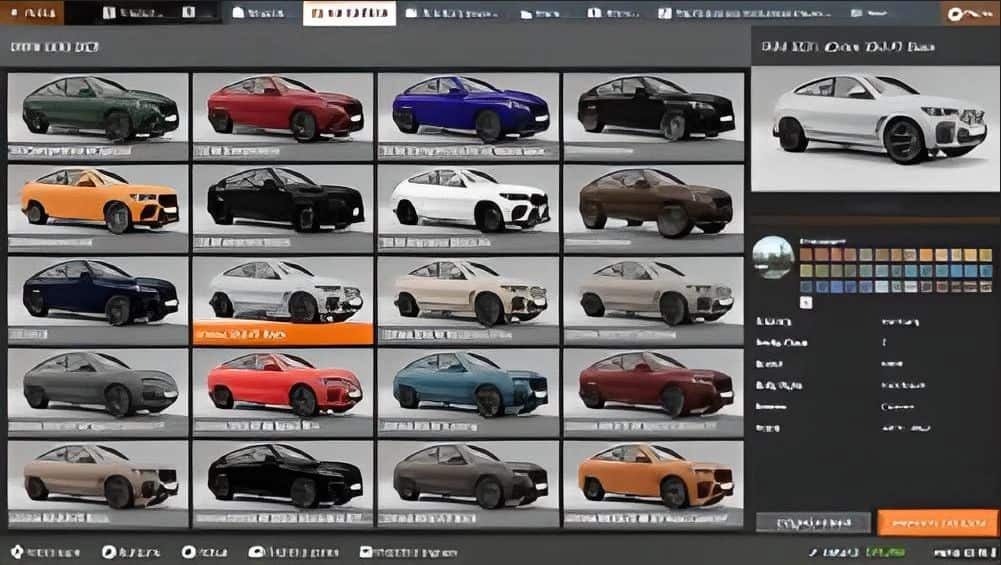The height and width of the screenshot is (565, 1001).
Task: Toggle the checkbox item in the bottom bar
Action: (366, 552)
